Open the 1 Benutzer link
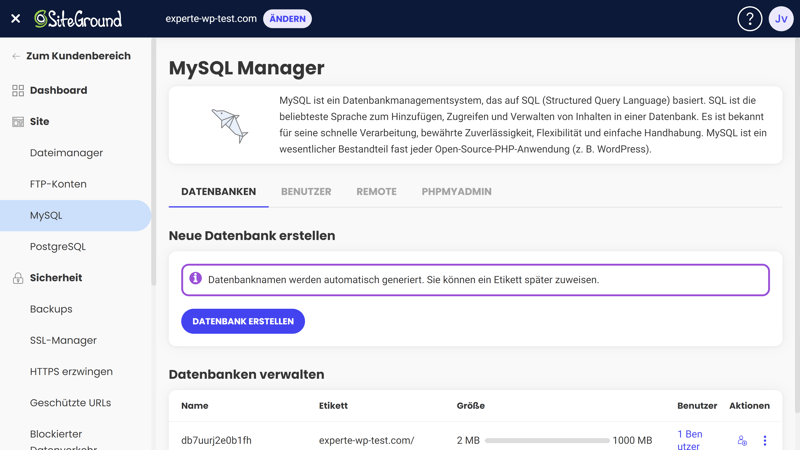 point(690,440)
